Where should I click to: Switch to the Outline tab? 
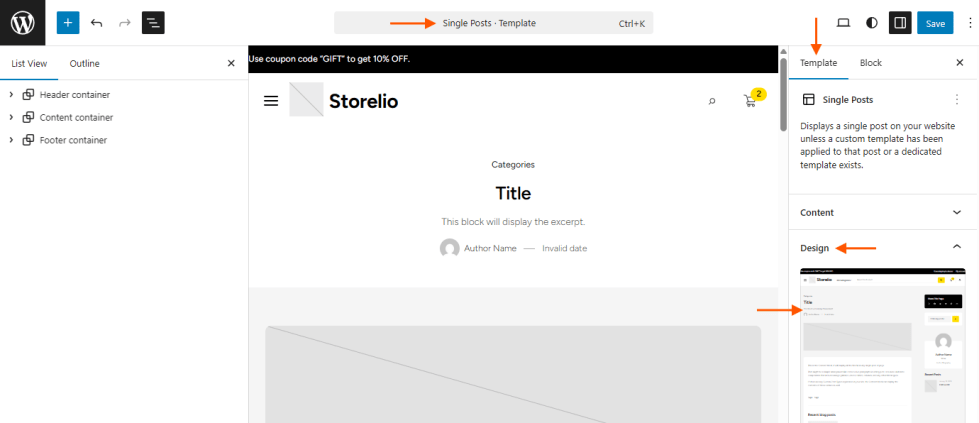click(x=84, y=63)
